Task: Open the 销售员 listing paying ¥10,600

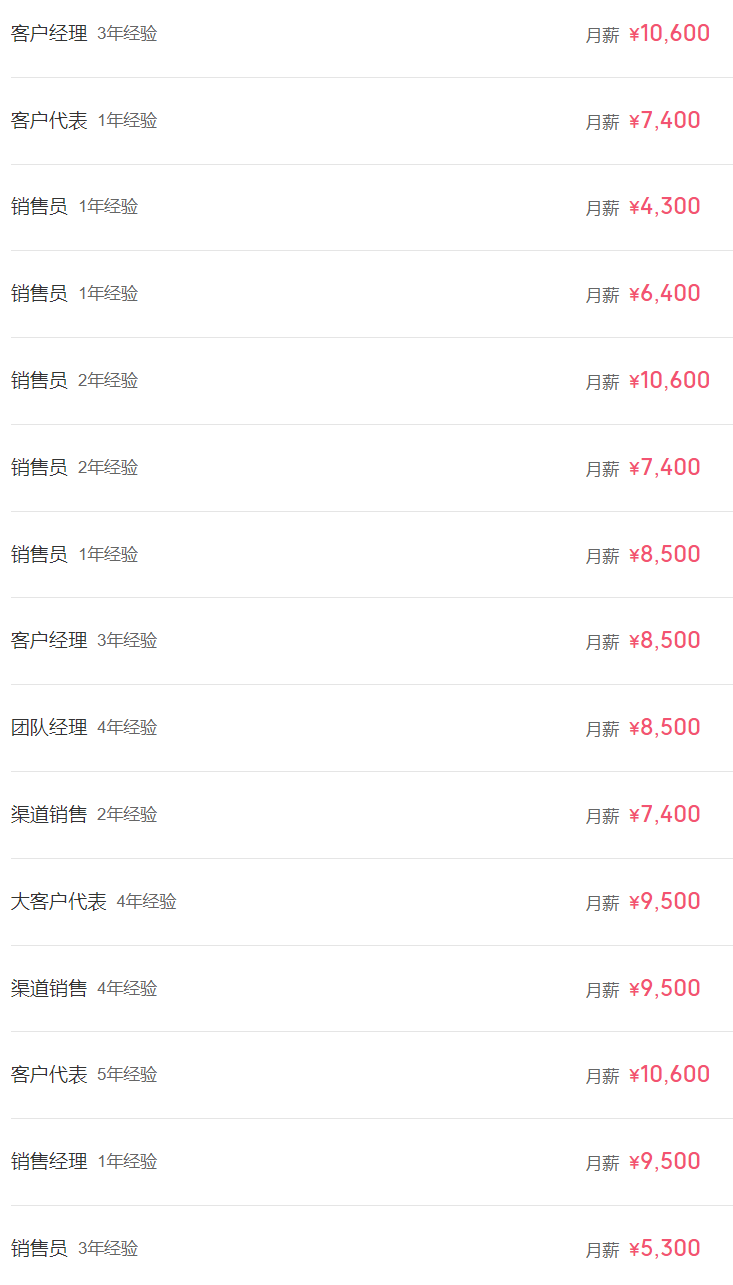Action: coord(39,381)
